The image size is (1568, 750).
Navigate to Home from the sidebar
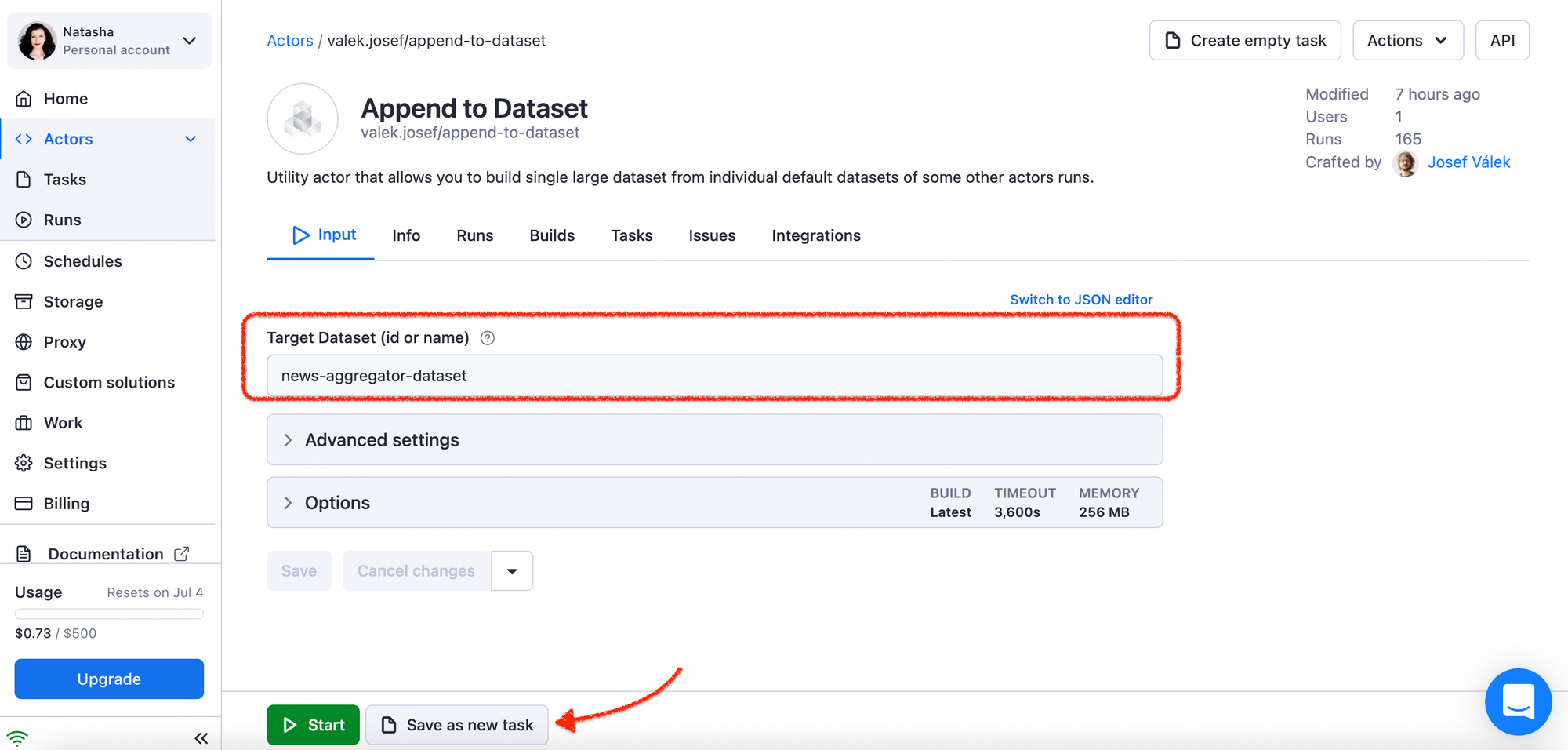coord(65,98)
